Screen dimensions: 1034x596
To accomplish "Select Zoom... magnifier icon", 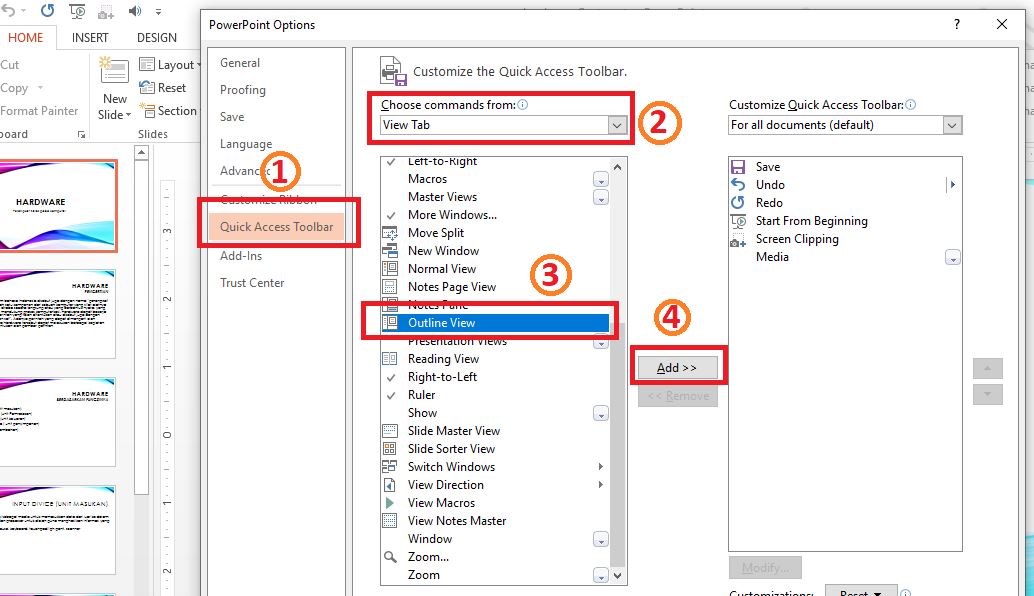I will coord(390,556).
